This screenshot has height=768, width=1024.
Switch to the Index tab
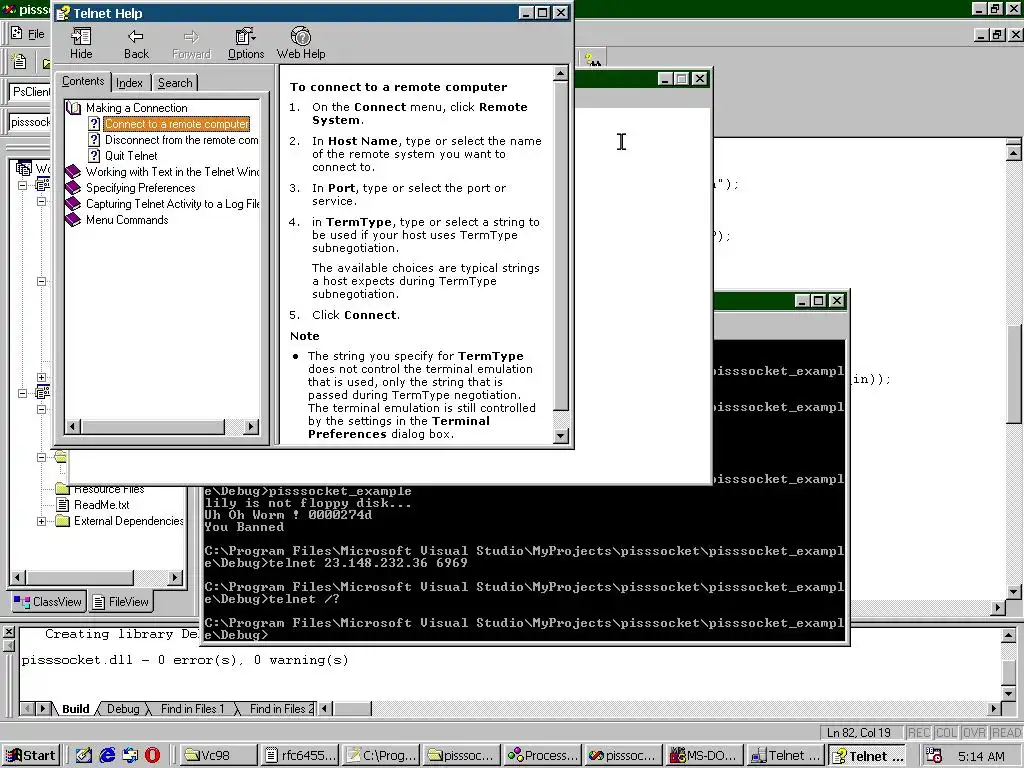pyautogui.click(x=129, y=83)
